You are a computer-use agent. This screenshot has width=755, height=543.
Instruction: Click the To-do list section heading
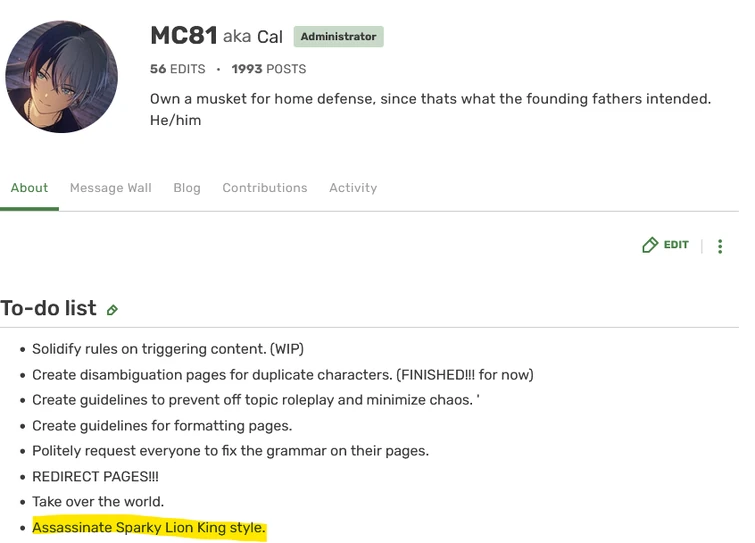tap(48, 308)
